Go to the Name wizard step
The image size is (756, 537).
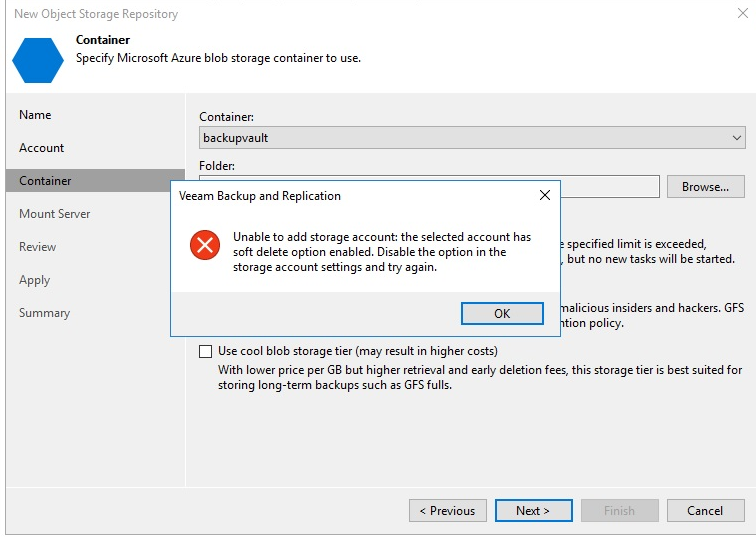coord(35,115)
